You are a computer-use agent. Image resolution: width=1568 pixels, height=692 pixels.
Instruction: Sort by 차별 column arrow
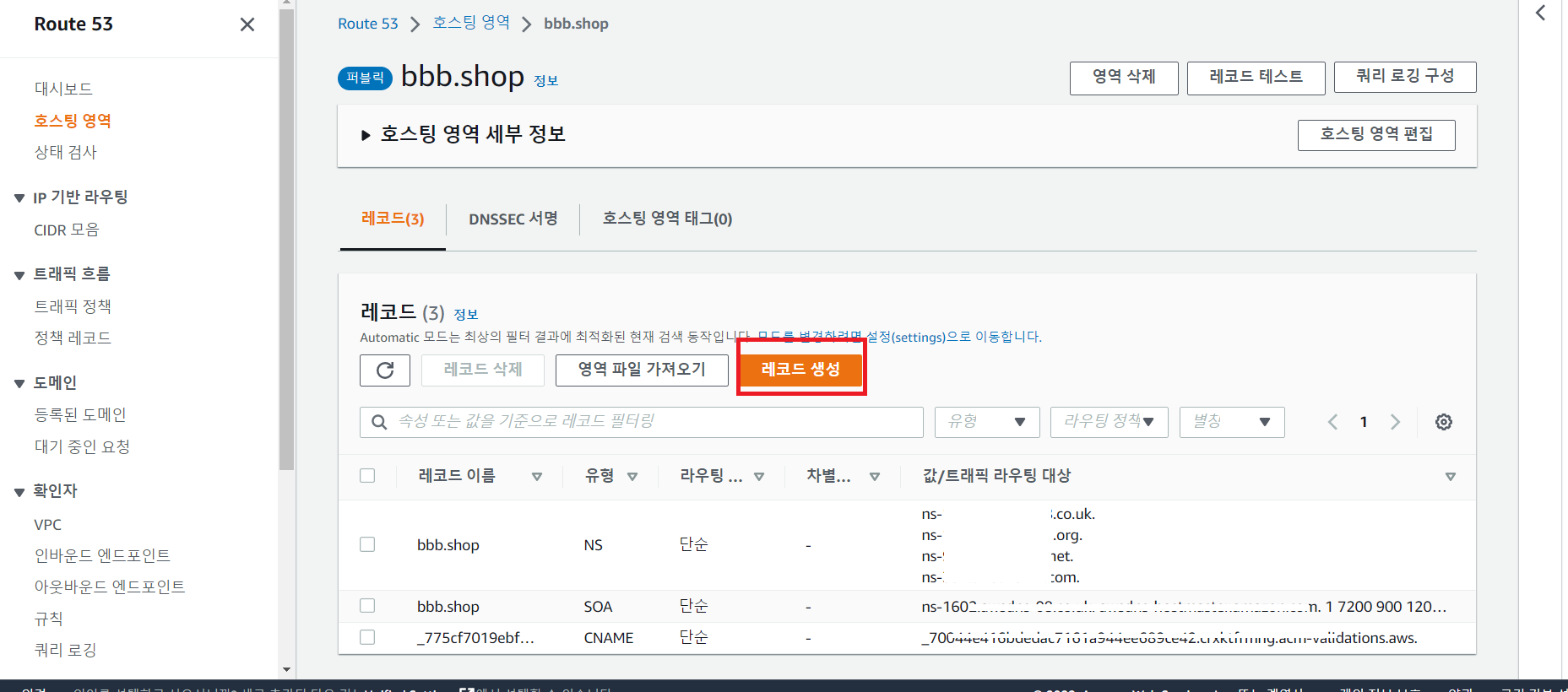(x=875, y=477)
